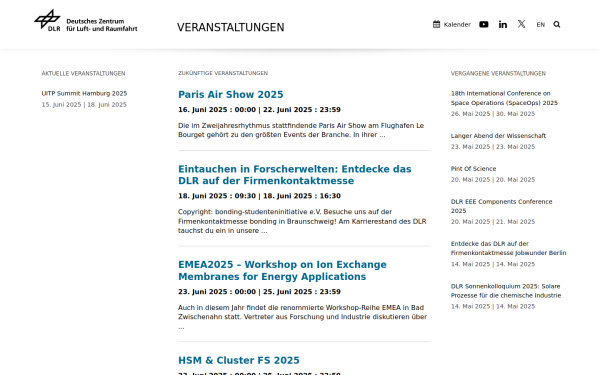Click date 20. Mai 2025 | 20. Mai 2025

(493, 180)
